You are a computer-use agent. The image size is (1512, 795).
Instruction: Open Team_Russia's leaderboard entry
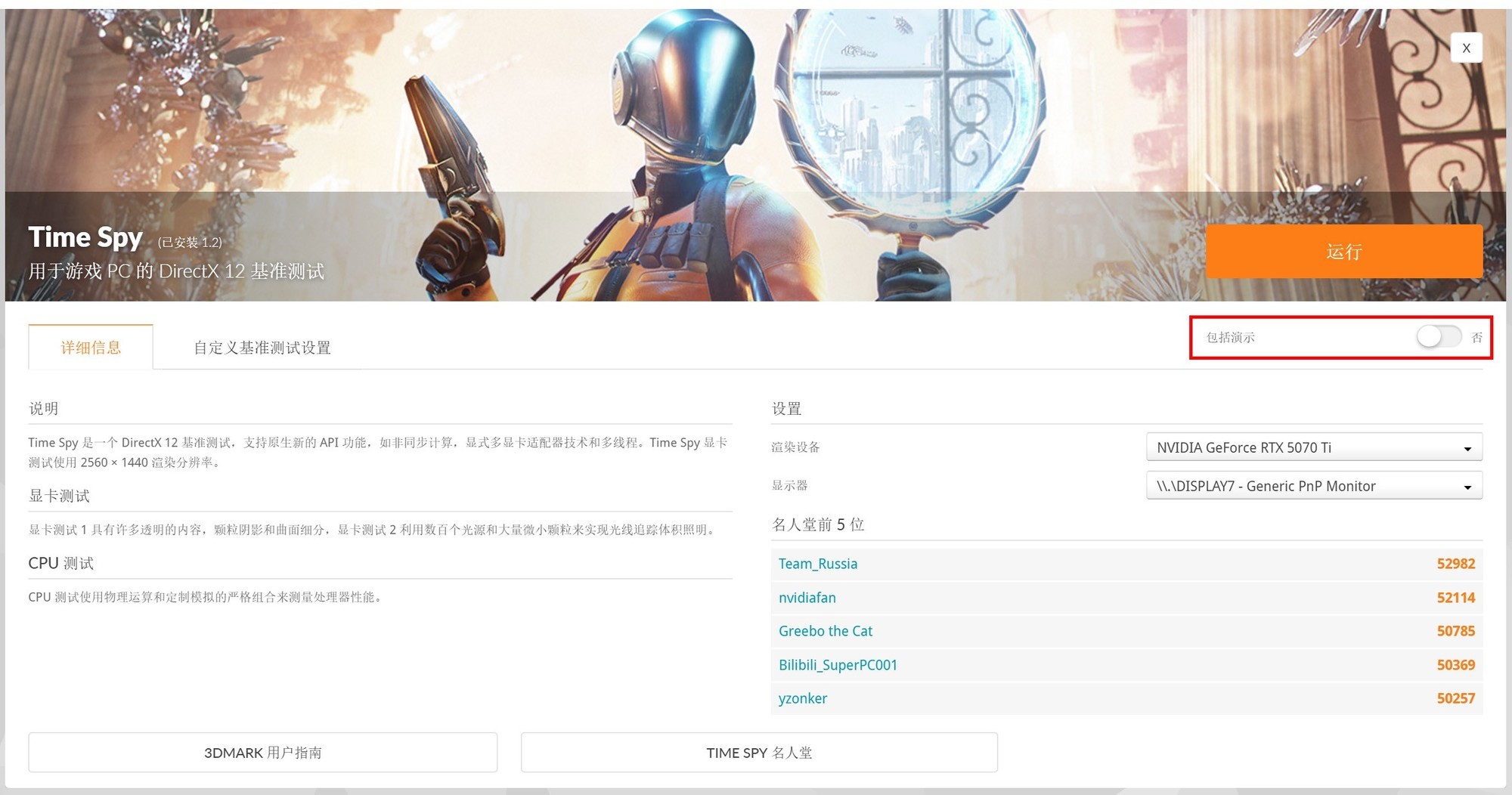(x=818, y=564)
